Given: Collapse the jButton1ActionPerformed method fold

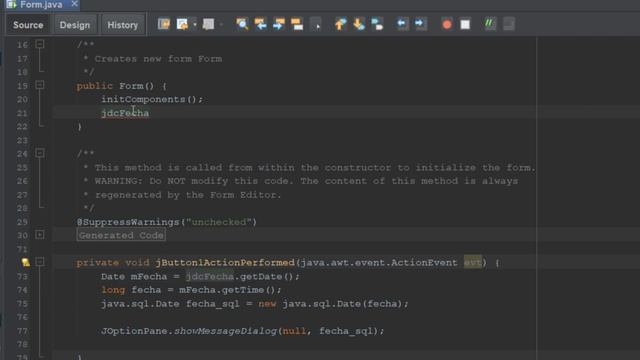Looking at the screenshot, I should [40, 262].
